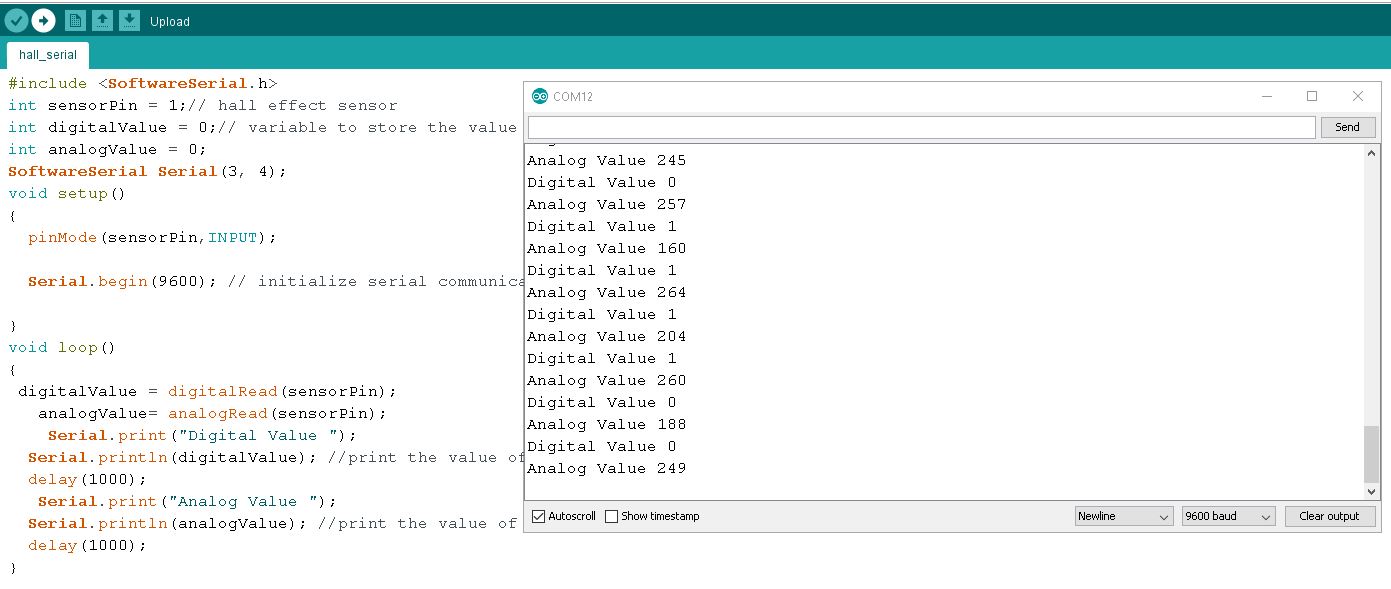Click the Upload arrow icon

[x=43, y=20]
